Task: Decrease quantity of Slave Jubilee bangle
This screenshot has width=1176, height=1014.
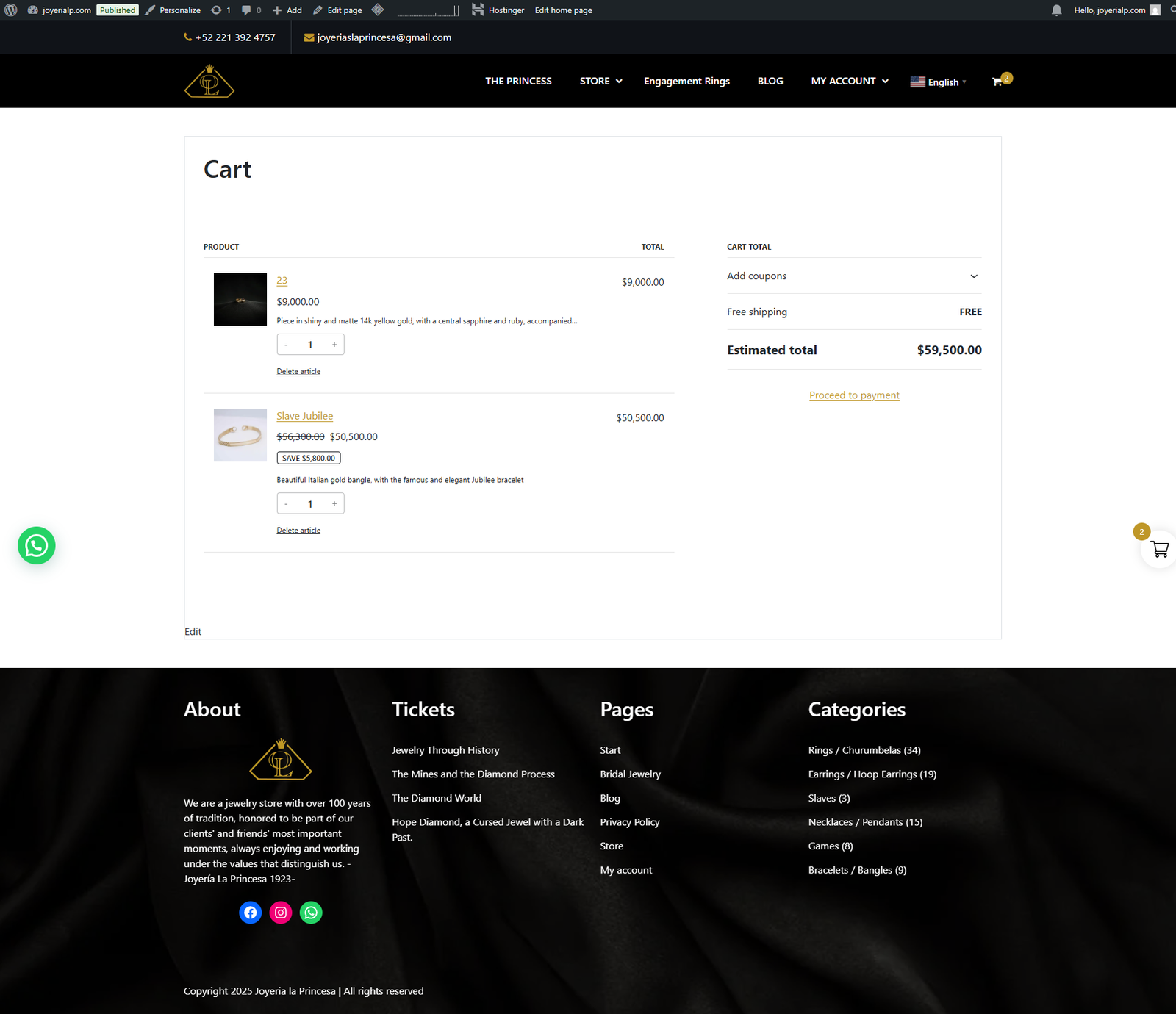Action: pyautogui.click(x=286, y=504)
